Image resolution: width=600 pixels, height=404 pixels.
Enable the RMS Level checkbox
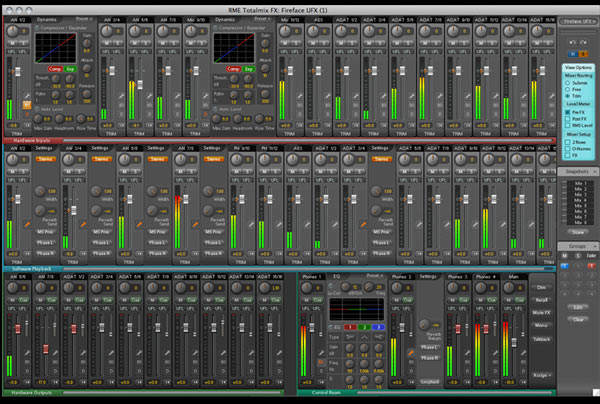tap(568, 125)
